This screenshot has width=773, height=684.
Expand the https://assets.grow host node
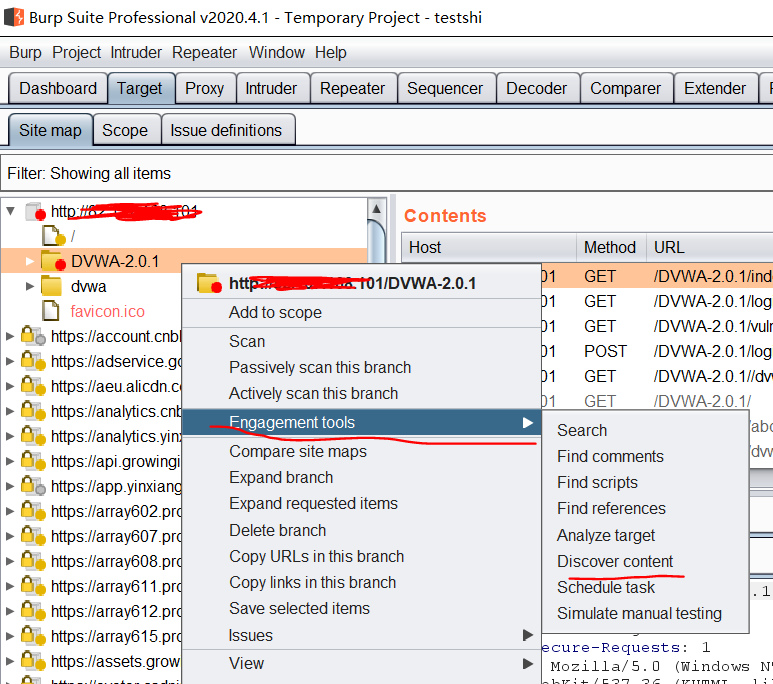(x=9, y=661)
